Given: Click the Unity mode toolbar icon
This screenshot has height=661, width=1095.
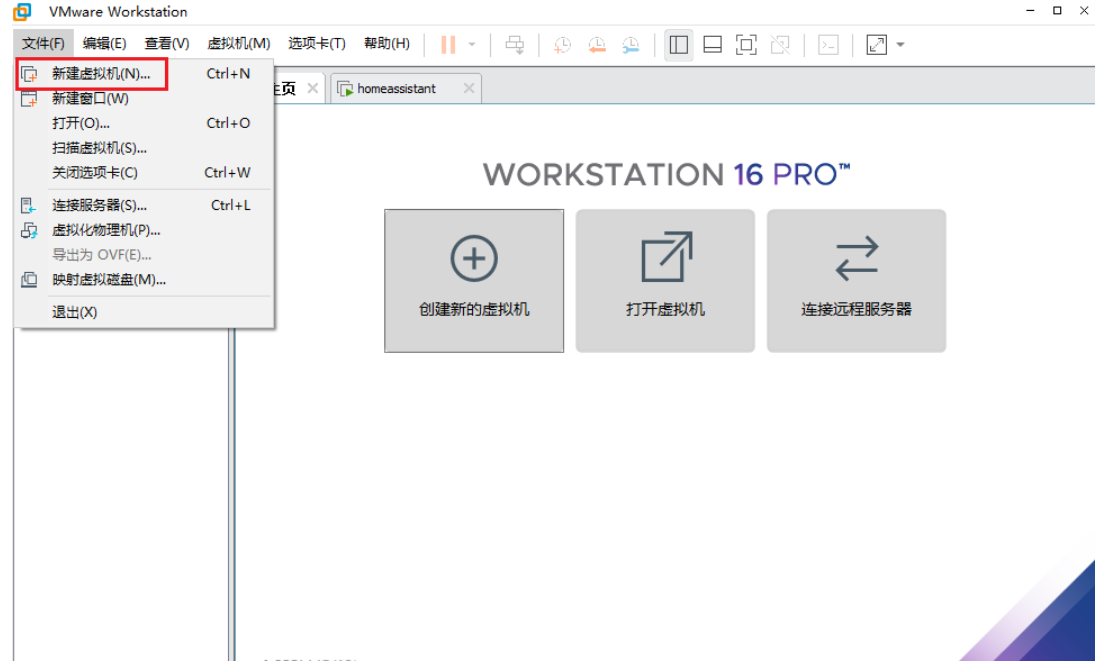Looking at the screenshot, I should point(780,45).
